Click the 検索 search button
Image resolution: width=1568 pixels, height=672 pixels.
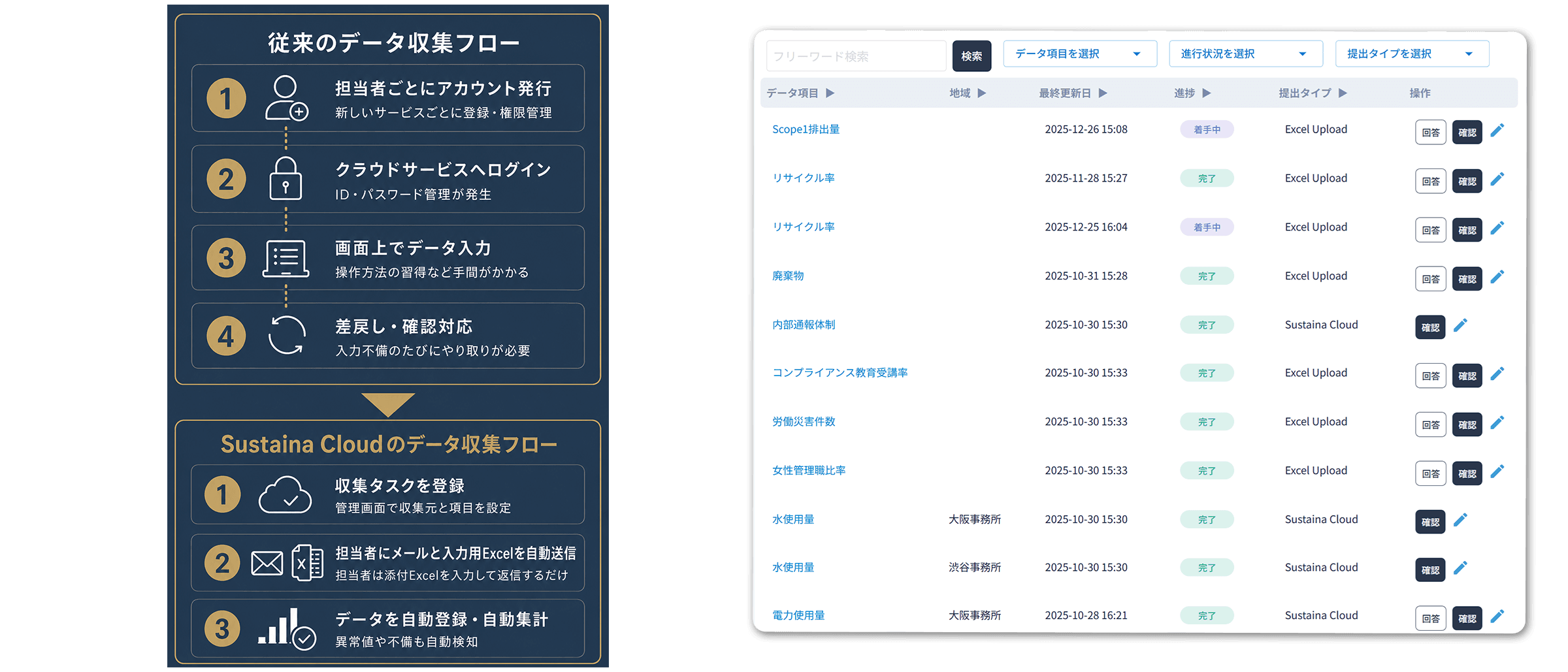pyautogui.click(x=972, y=56)
